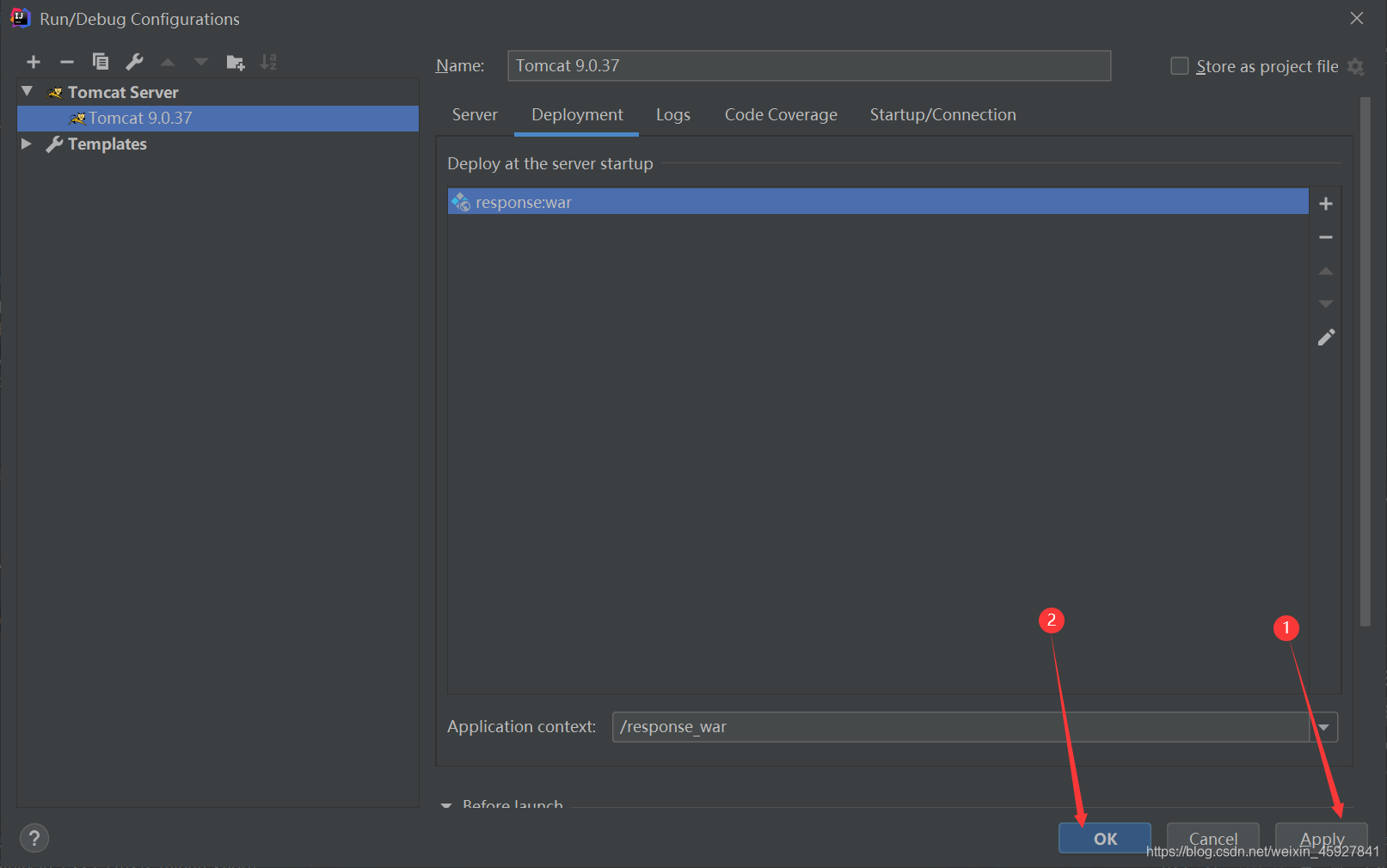Image resolution: width=1387 pixels, height=868 pixels.
Task: Click the IntelliJ logo in title bar
Action: tap(21, 18)
